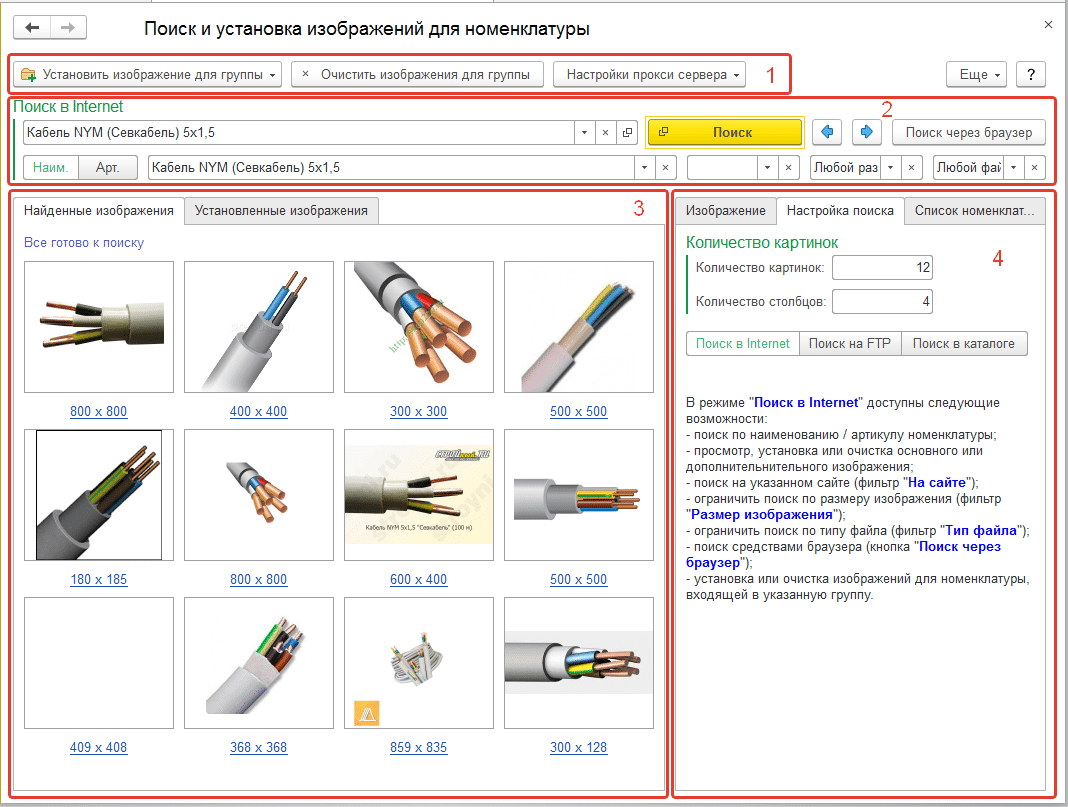Click the 'Количество картинок' input field
This screenshot has height=807, width=1068.
(882, 268)
